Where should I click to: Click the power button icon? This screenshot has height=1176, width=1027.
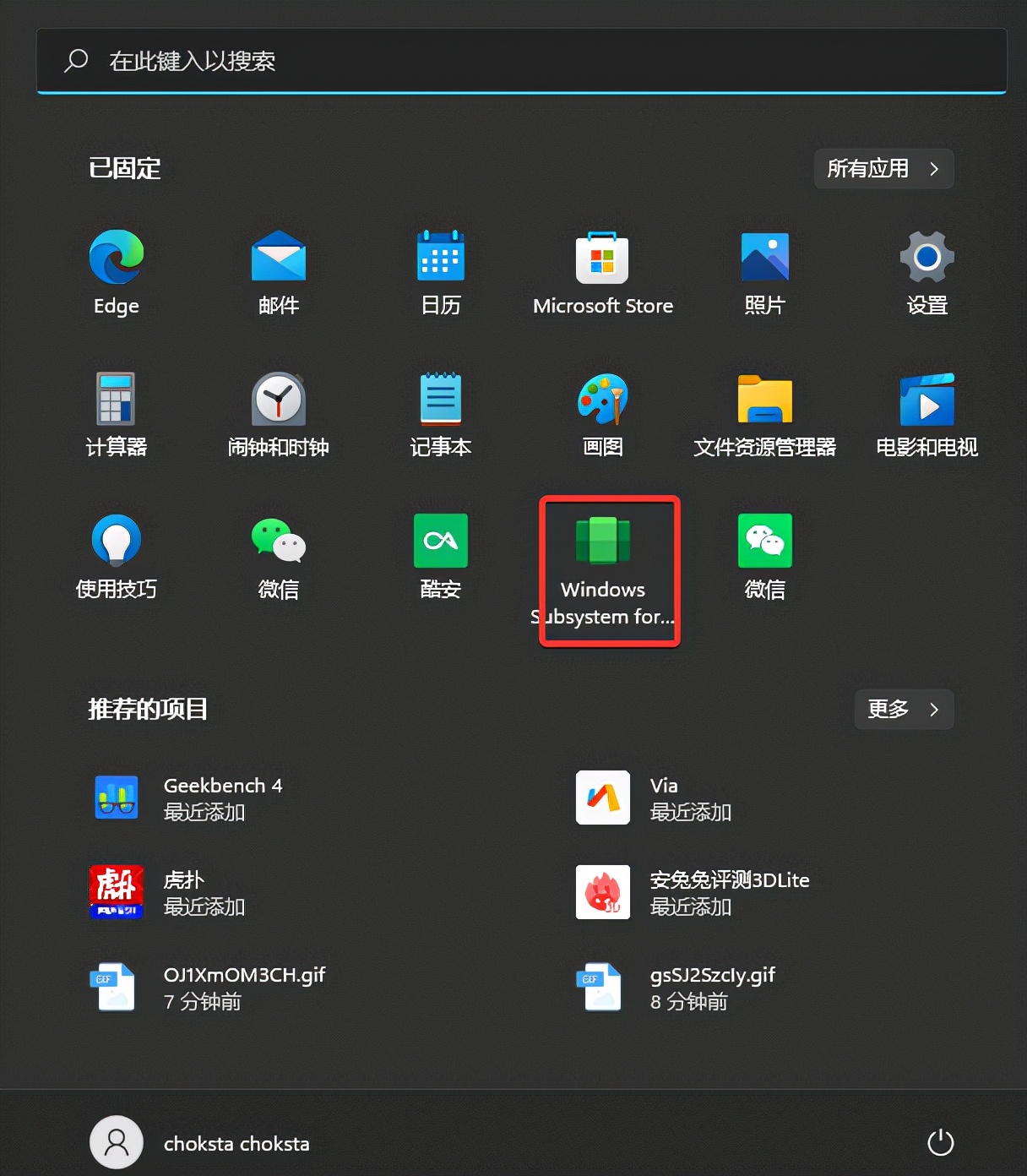[940, 1143]
